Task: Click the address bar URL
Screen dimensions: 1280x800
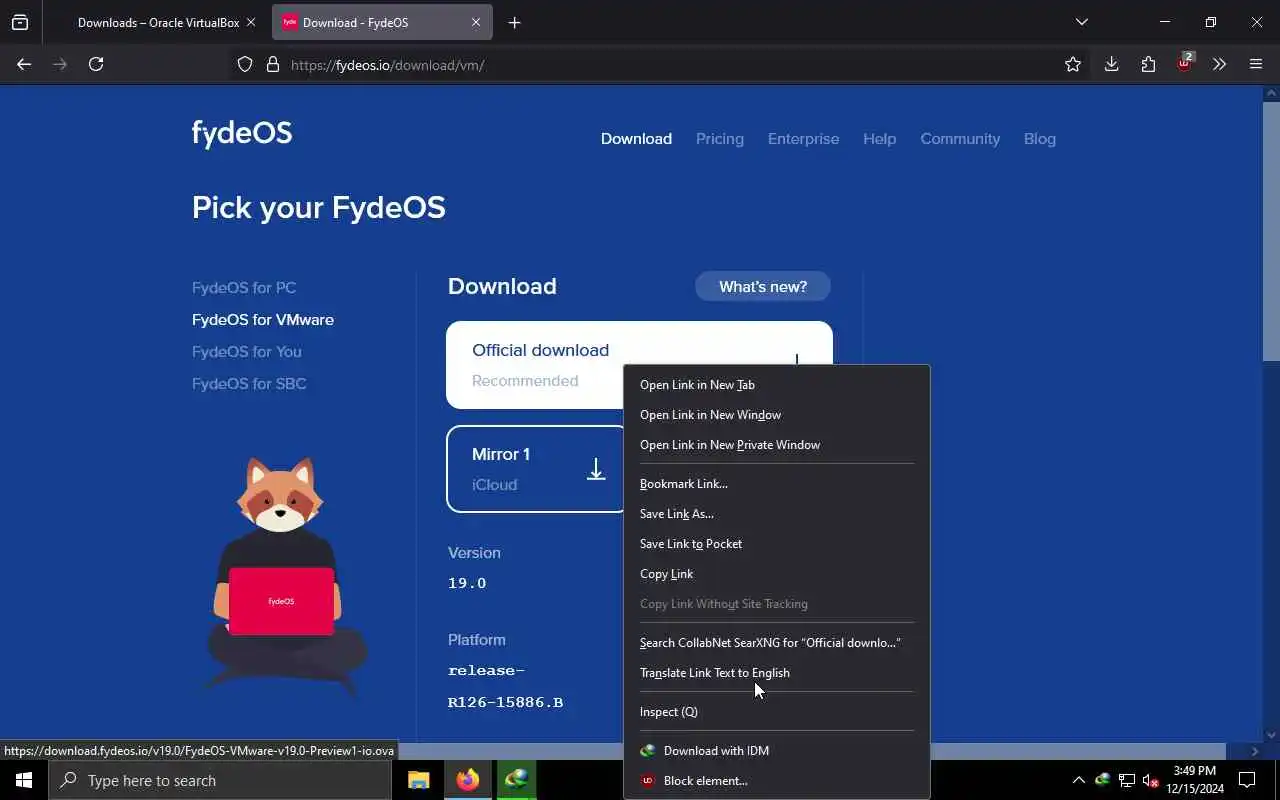Action: [388, 65]
